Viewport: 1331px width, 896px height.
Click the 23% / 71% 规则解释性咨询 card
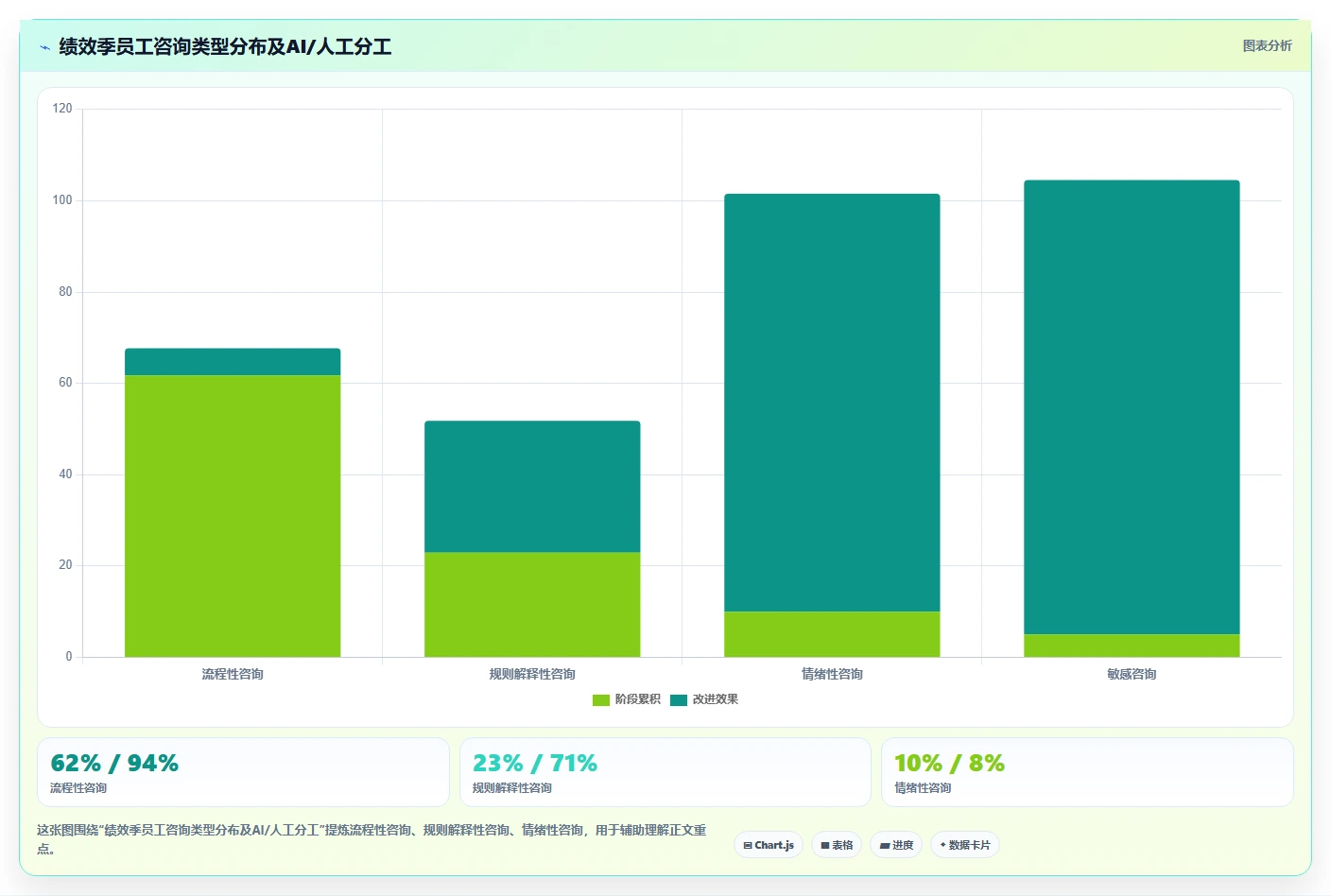point(665,772)
